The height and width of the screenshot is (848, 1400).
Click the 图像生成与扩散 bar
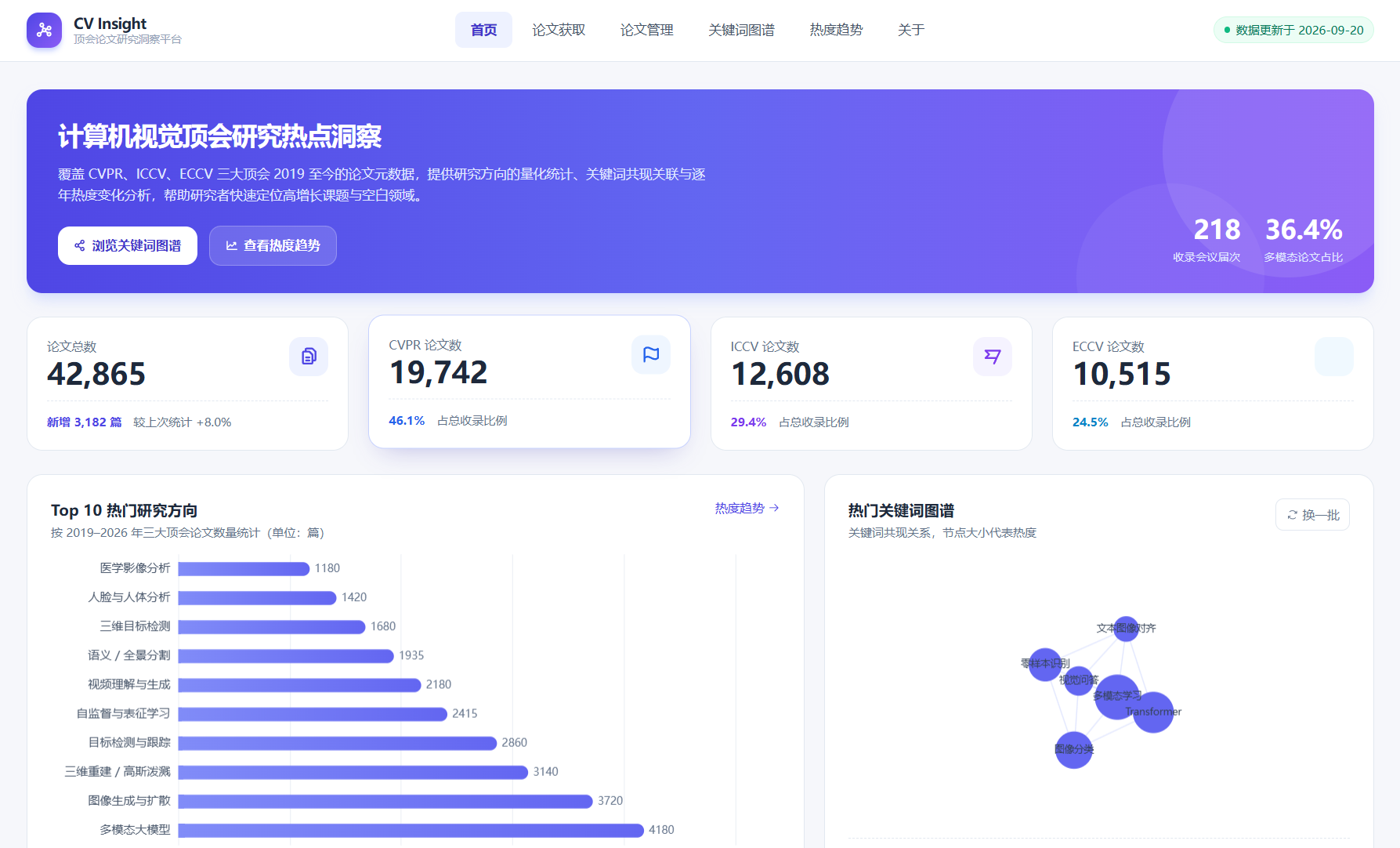tap(385, 801)
